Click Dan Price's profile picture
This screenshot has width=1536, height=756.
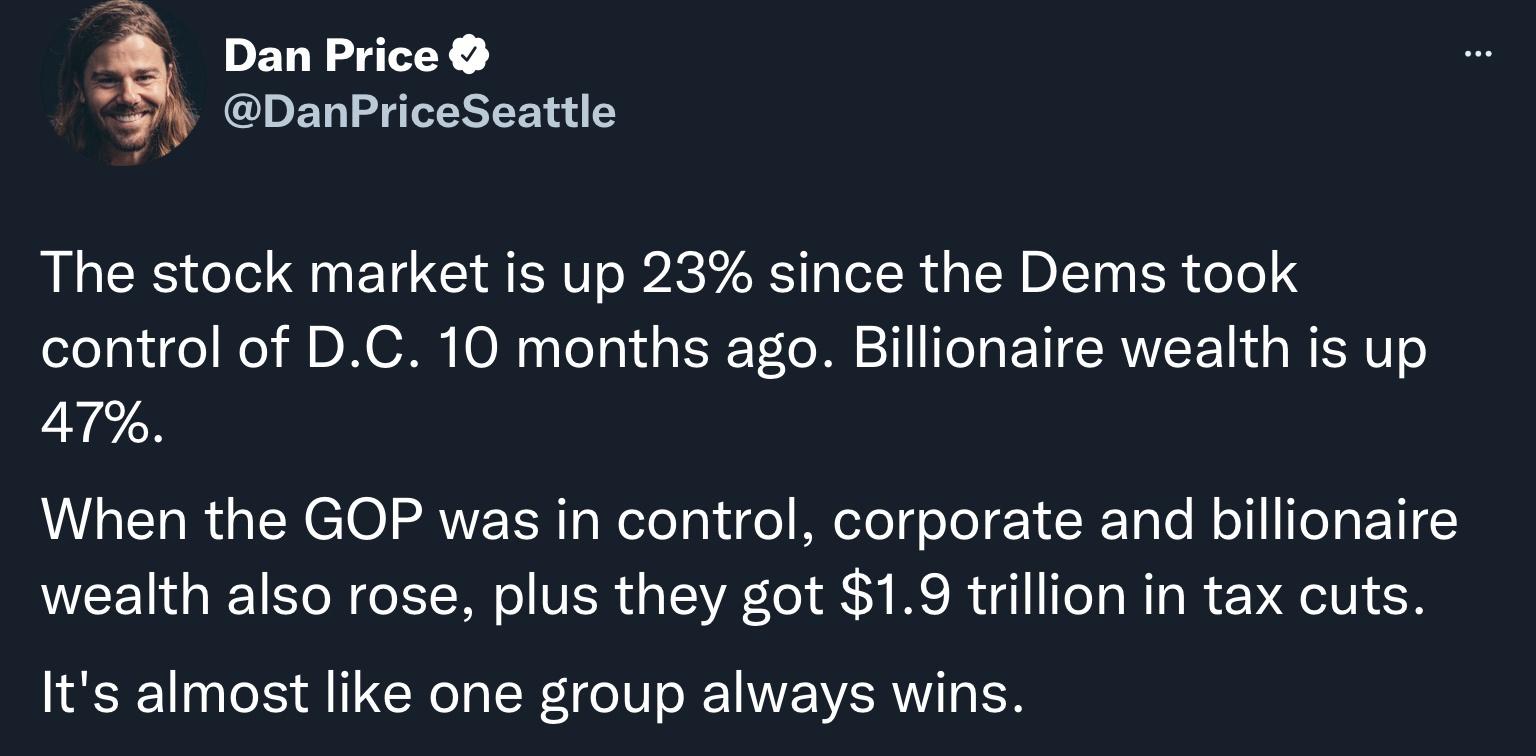point(120,85)
